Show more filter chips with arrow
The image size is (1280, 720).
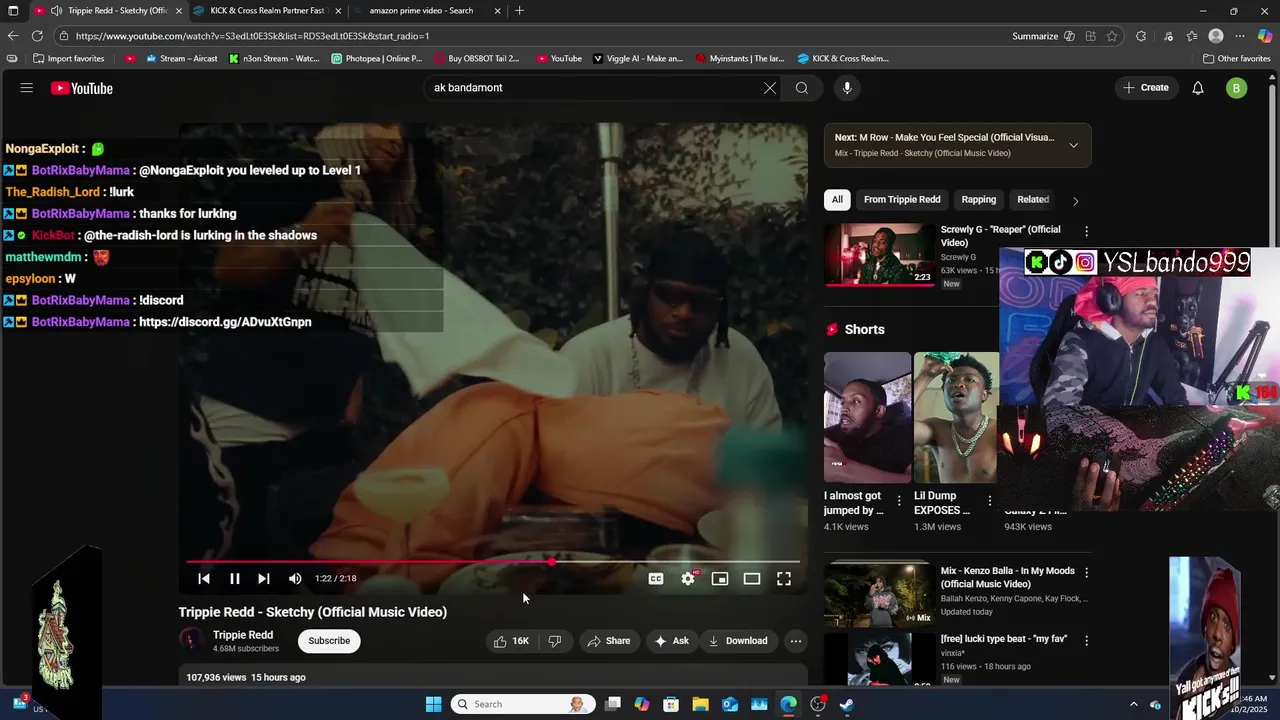[x=1075, y=200]
